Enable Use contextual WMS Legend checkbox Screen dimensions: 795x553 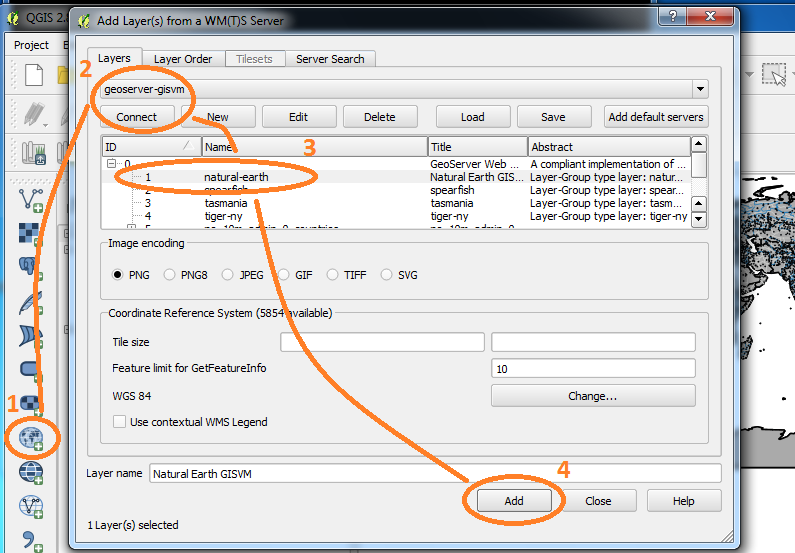(120, 422)
